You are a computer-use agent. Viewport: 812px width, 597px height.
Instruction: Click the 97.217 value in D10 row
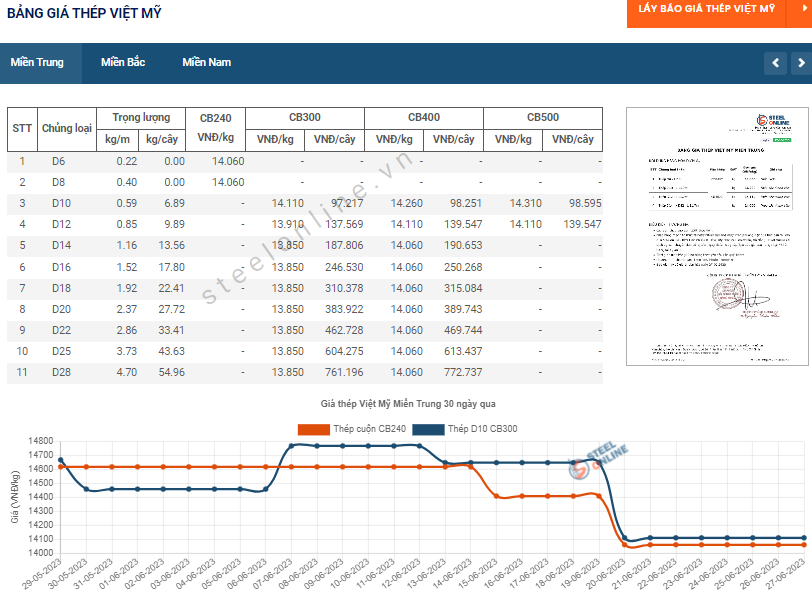347,203
